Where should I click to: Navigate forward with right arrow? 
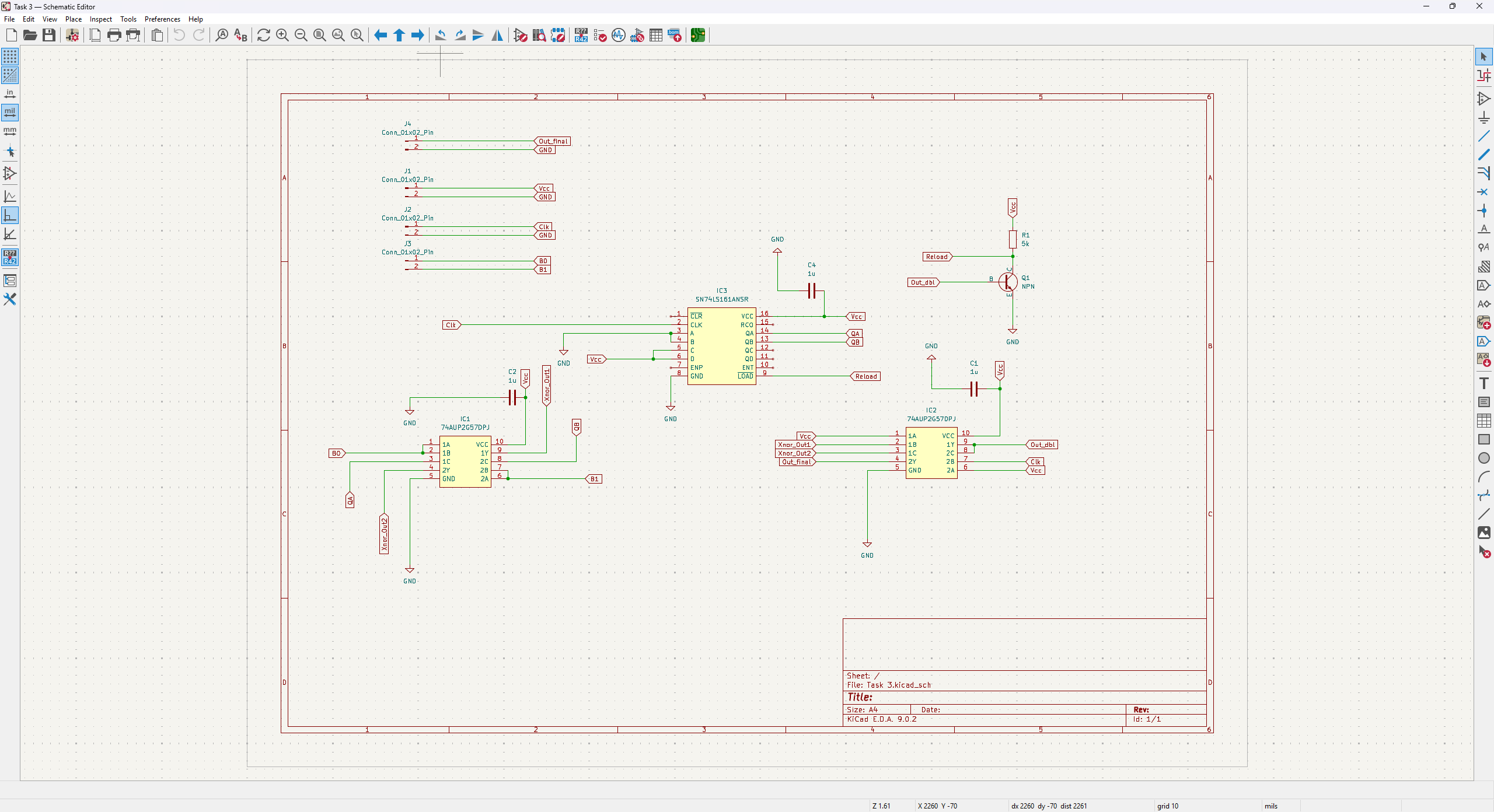(x=418, y=36)
